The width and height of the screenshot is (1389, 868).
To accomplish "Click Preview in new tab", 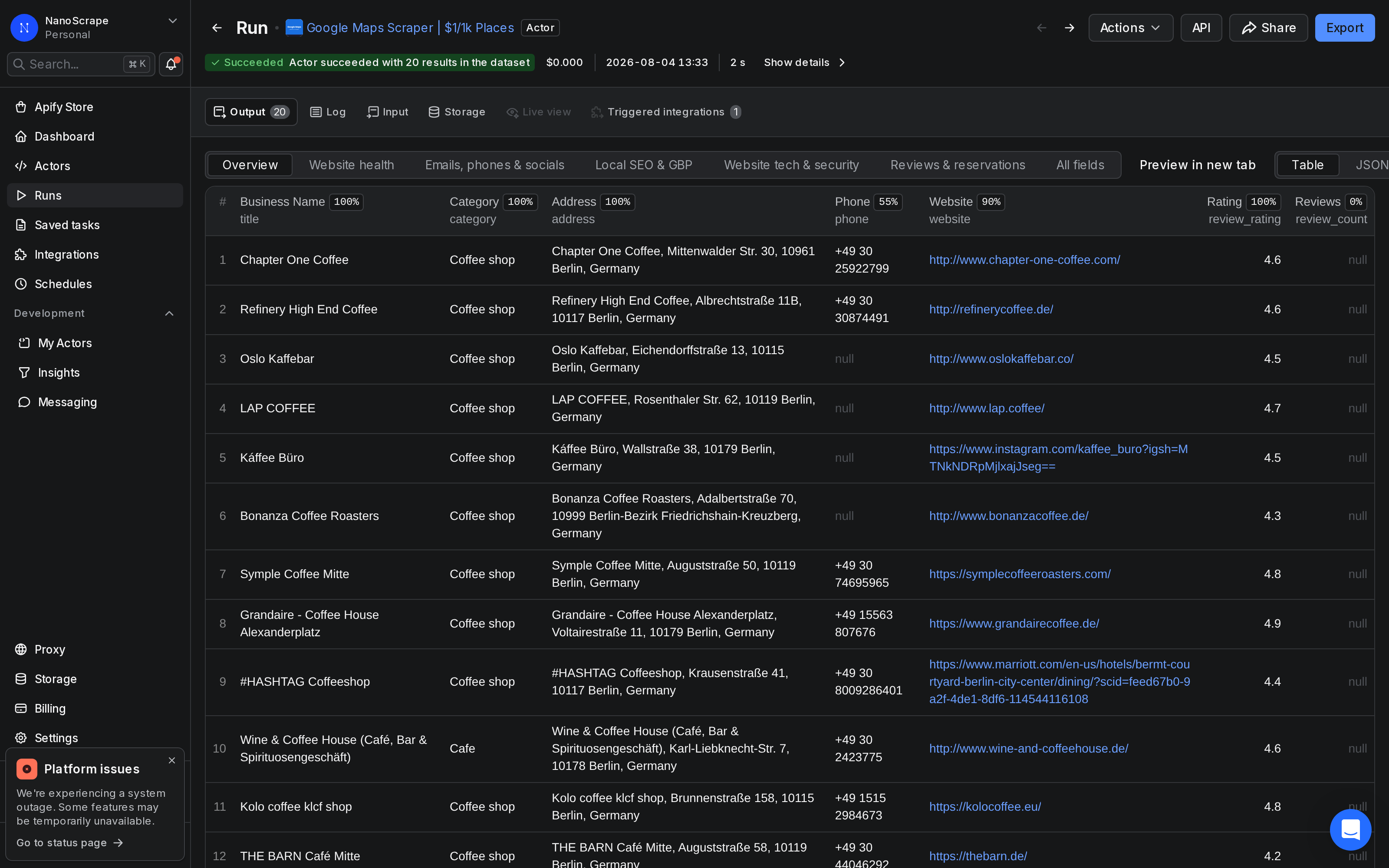I will click(x=1197, y=165).
